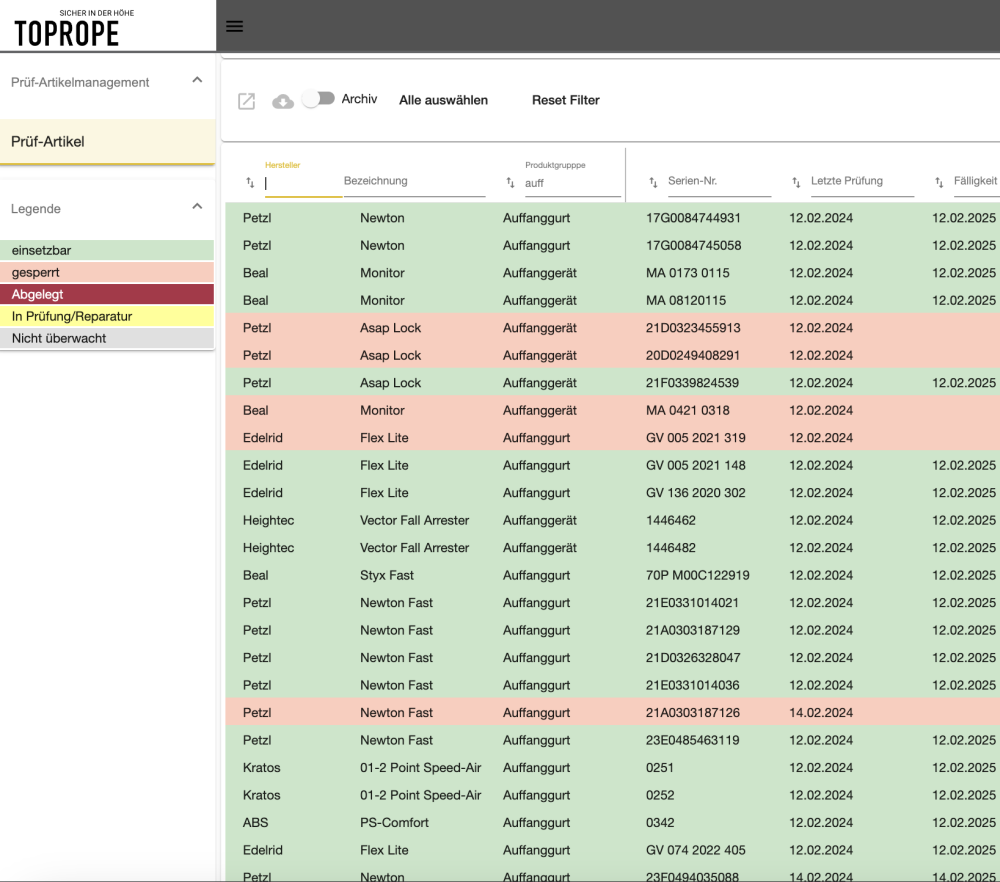Click the Alle auswählen button

[x=443, y=100]
